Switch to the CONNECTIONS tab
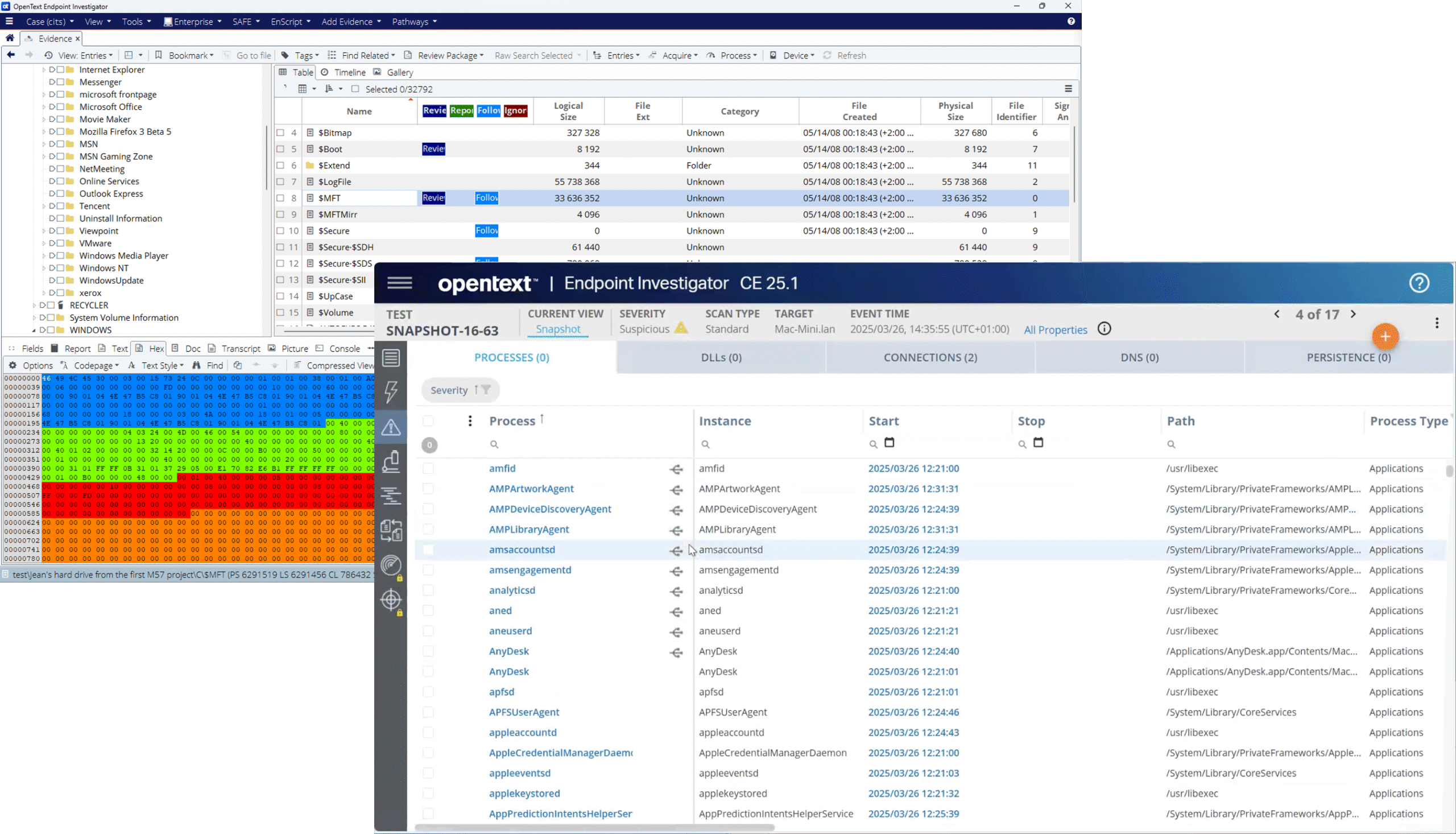The height and width of the screenshot is (834, 1456). pos(930,357)
